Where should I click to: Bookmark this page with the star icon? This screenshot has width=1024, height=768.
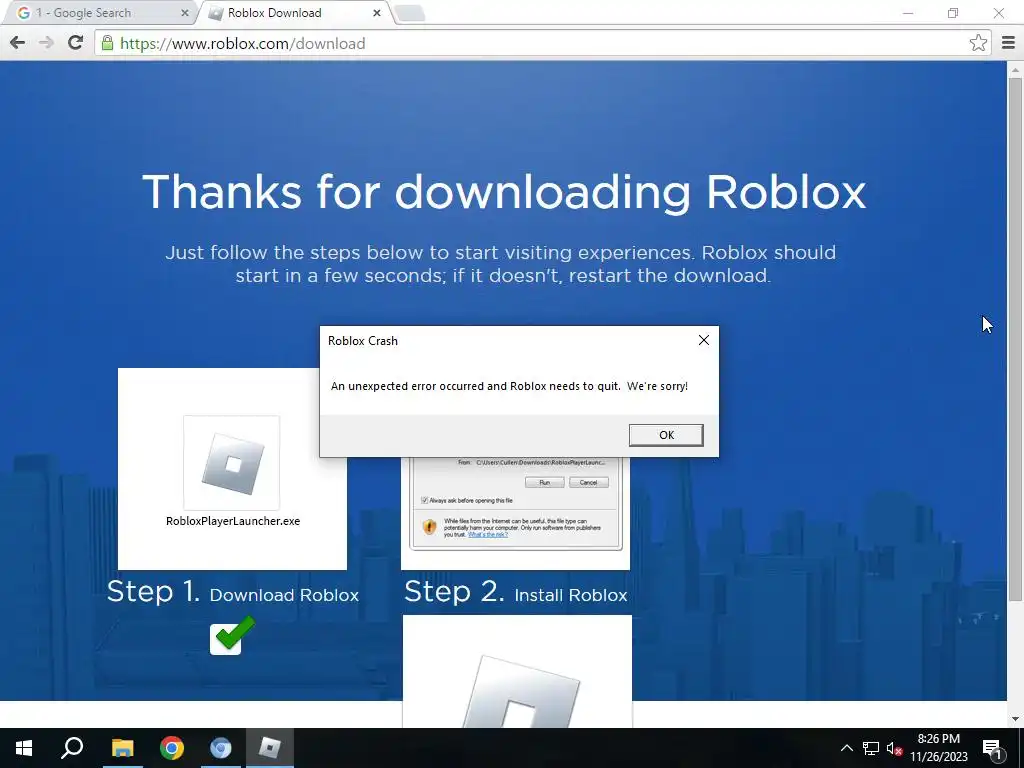pos(978,43)
